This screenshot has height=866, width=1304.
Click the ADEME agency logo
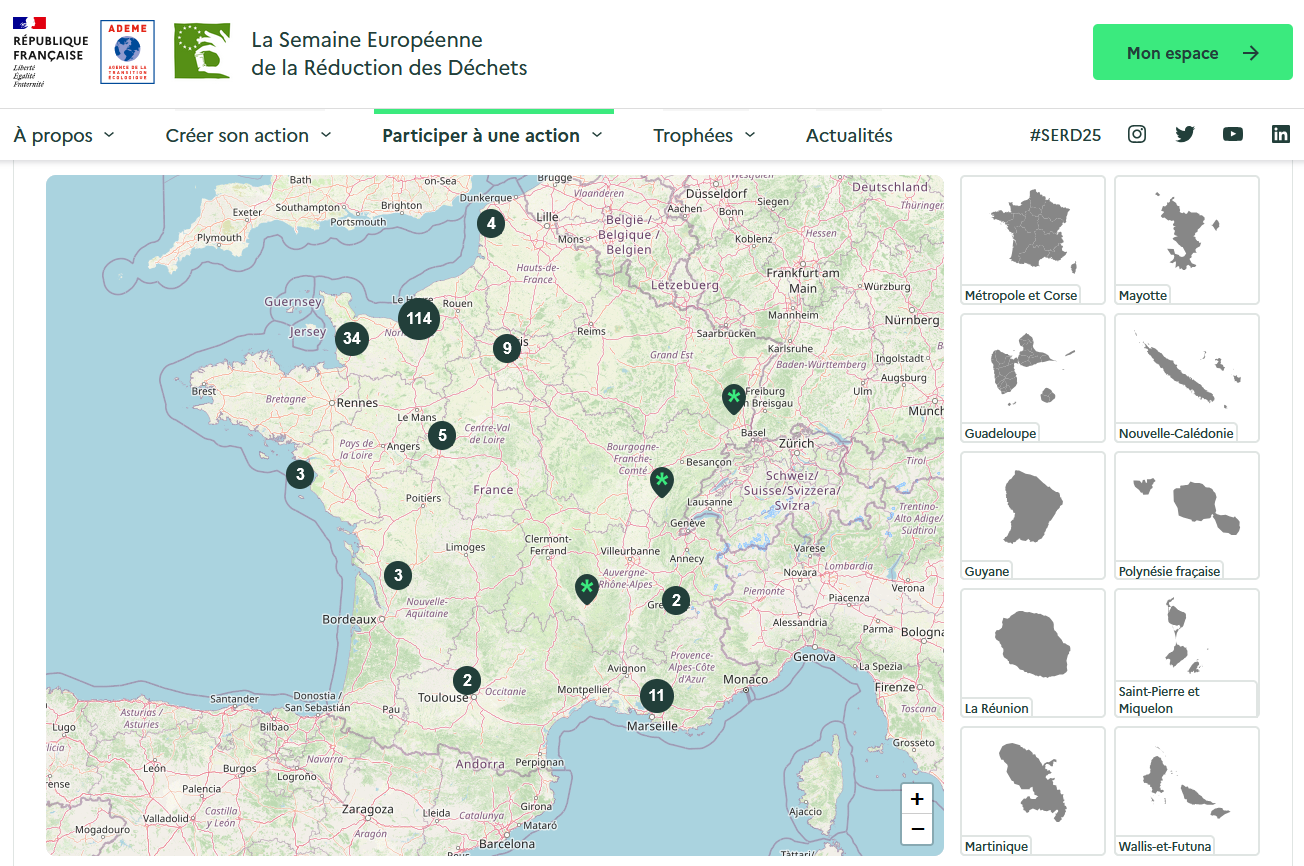(x=127, y=51)
